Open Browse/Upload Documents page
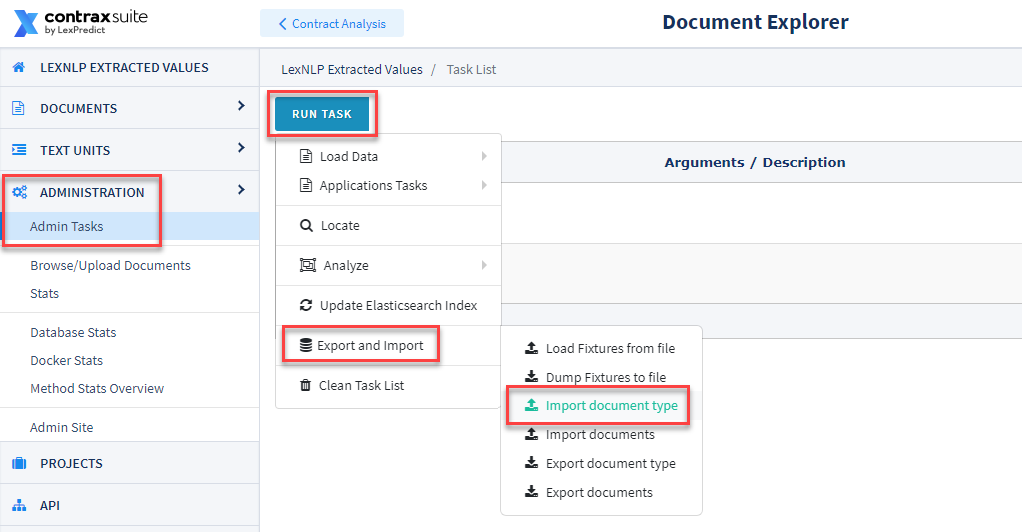Image resolution: width=1022 pixels, height=532 pixels. 110,265
